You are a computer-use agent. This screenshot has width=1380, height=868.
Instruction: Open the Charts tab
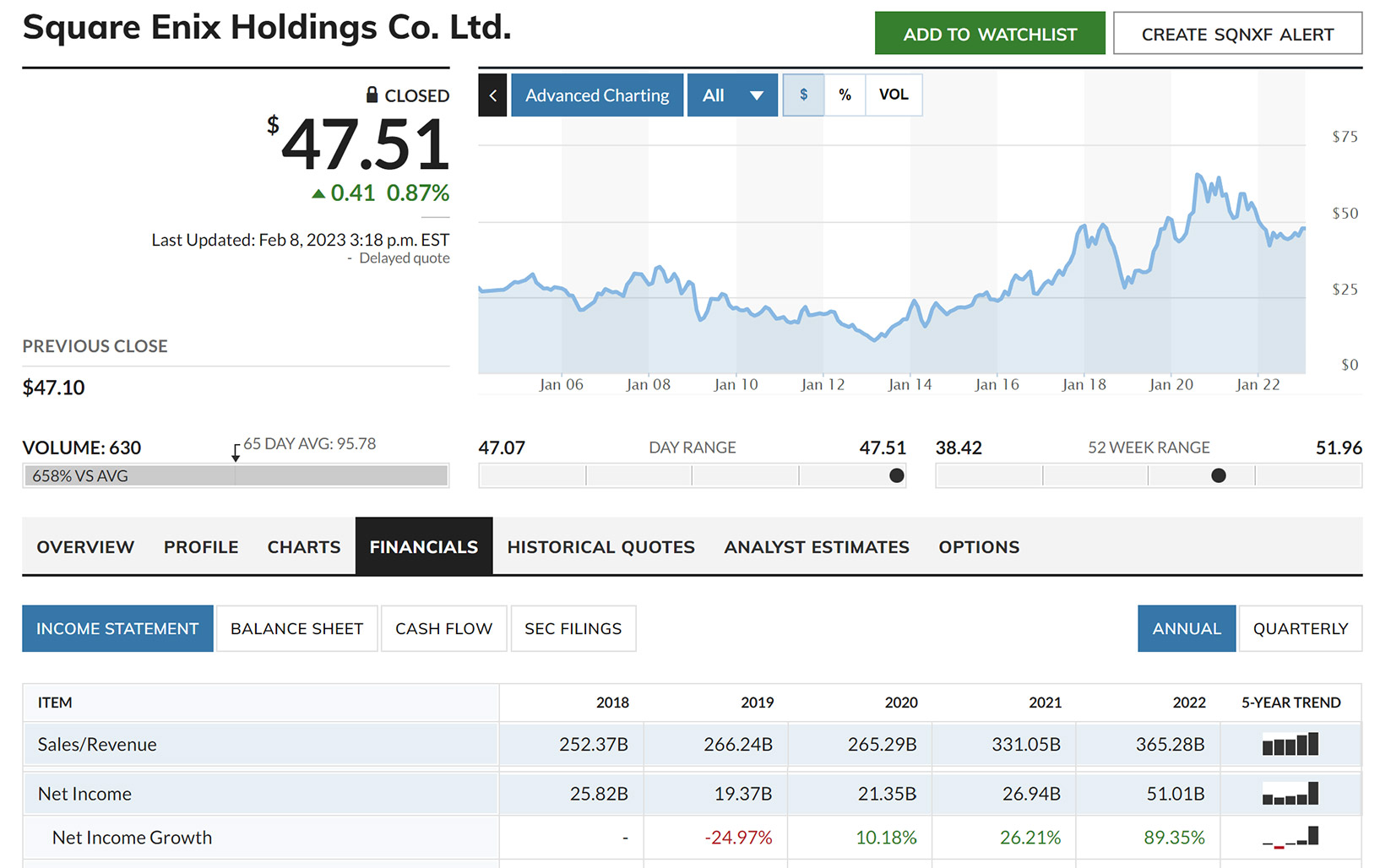[x=304, y=547]
